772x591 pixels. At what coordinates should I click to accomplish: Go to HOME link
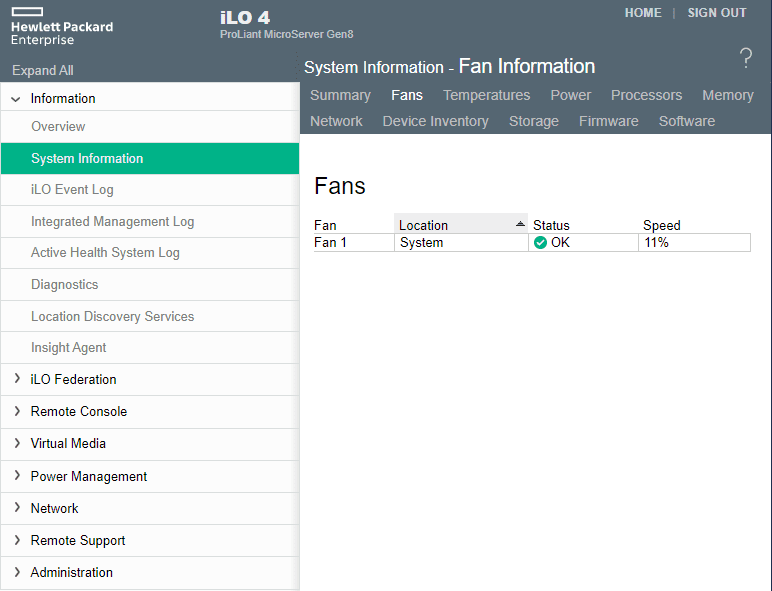click(x=643, y=13)
